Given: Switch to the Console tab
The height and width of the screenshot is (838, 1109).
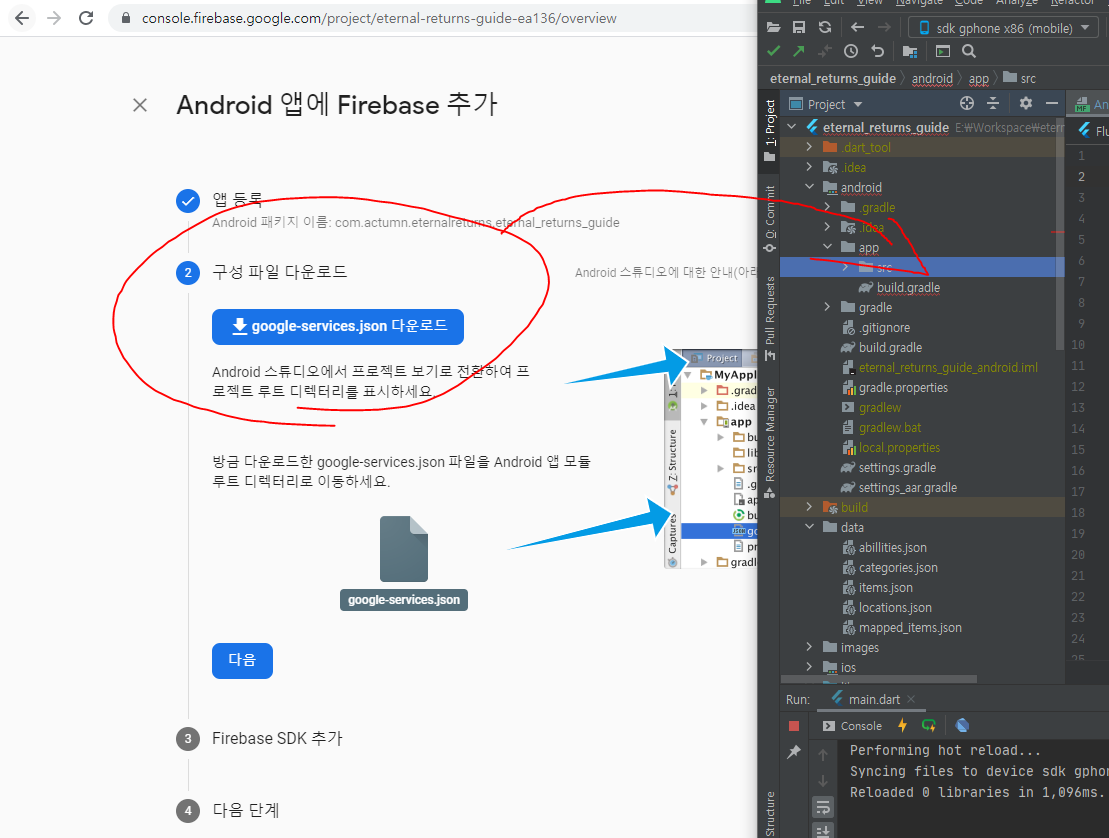Looking at the screenshot, I should tap(852, 726).
